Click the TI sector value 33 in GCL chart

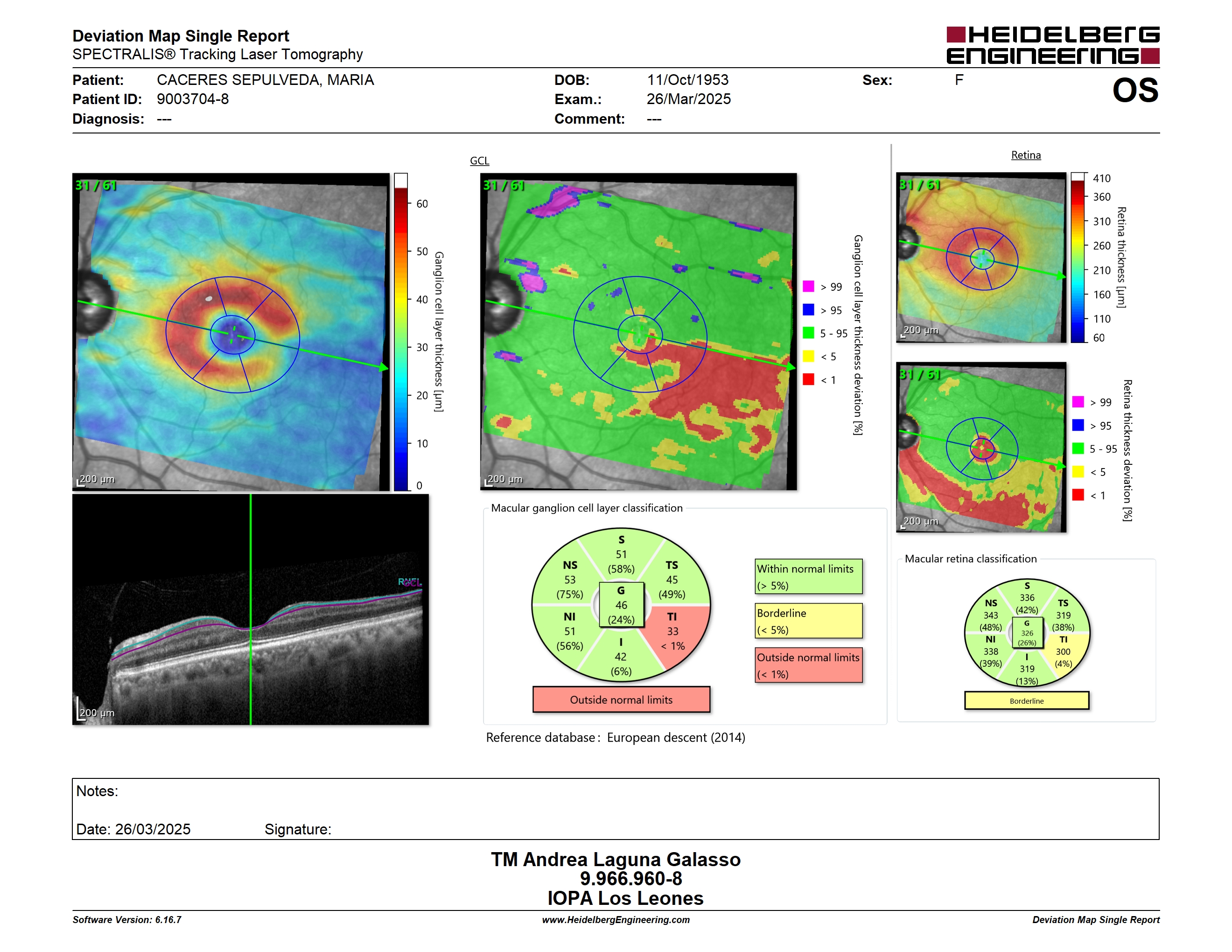pos(672,631)
